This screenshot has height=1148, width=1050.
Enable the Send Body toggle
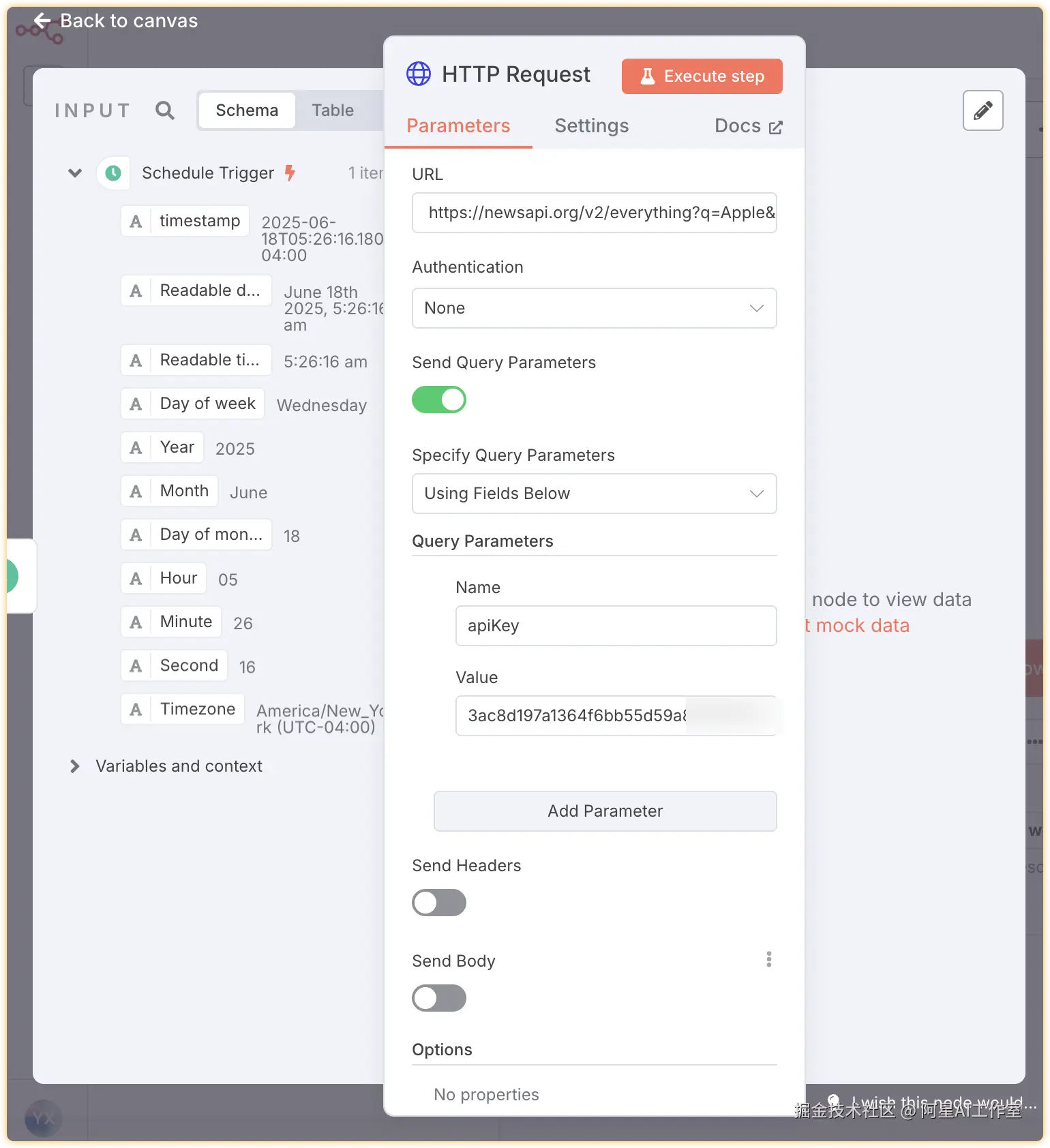[439, 998]
